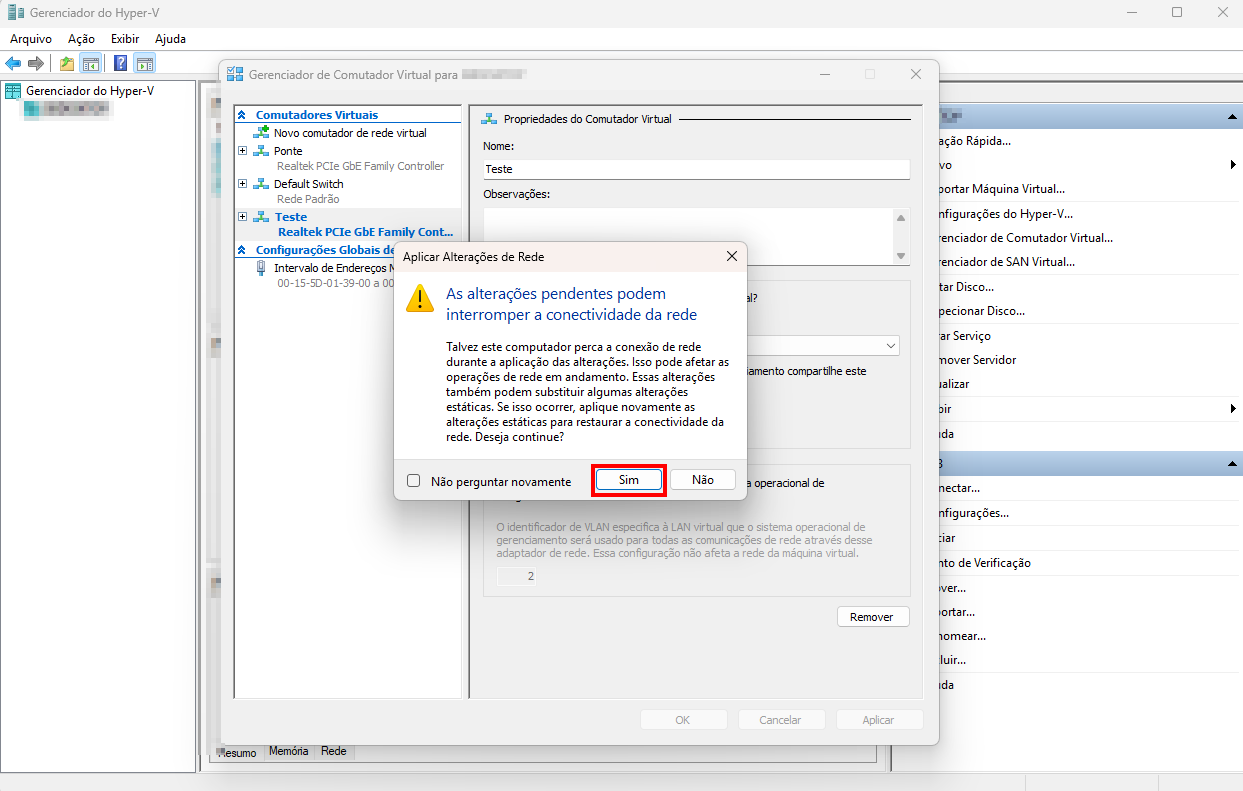Open the Ação menu

pyautogui.click(x=81, y=39)
